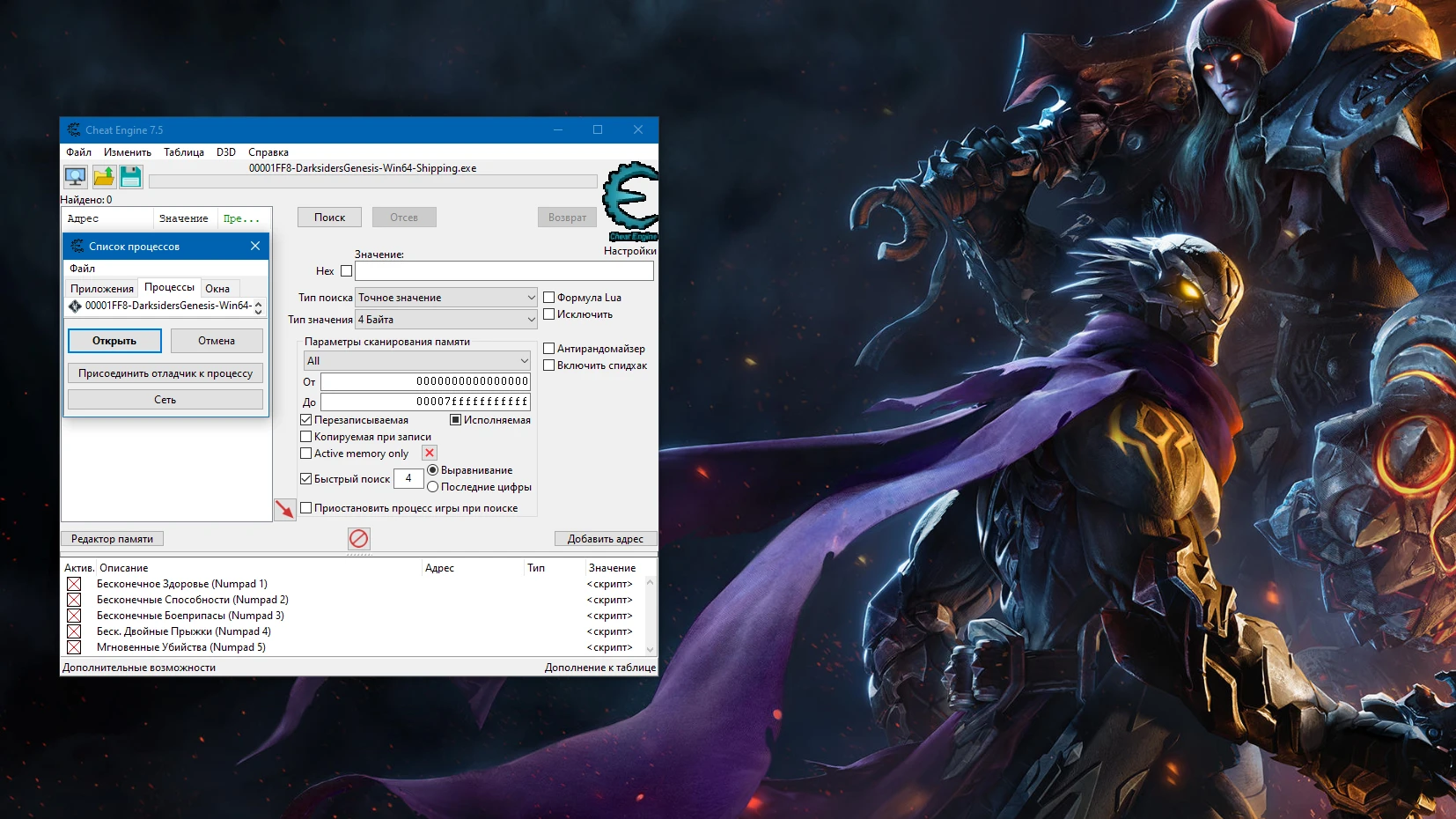Toggle Бесконечное Здоровье script activation box
Screen dimensions: 1456x819
coord(74,583)
